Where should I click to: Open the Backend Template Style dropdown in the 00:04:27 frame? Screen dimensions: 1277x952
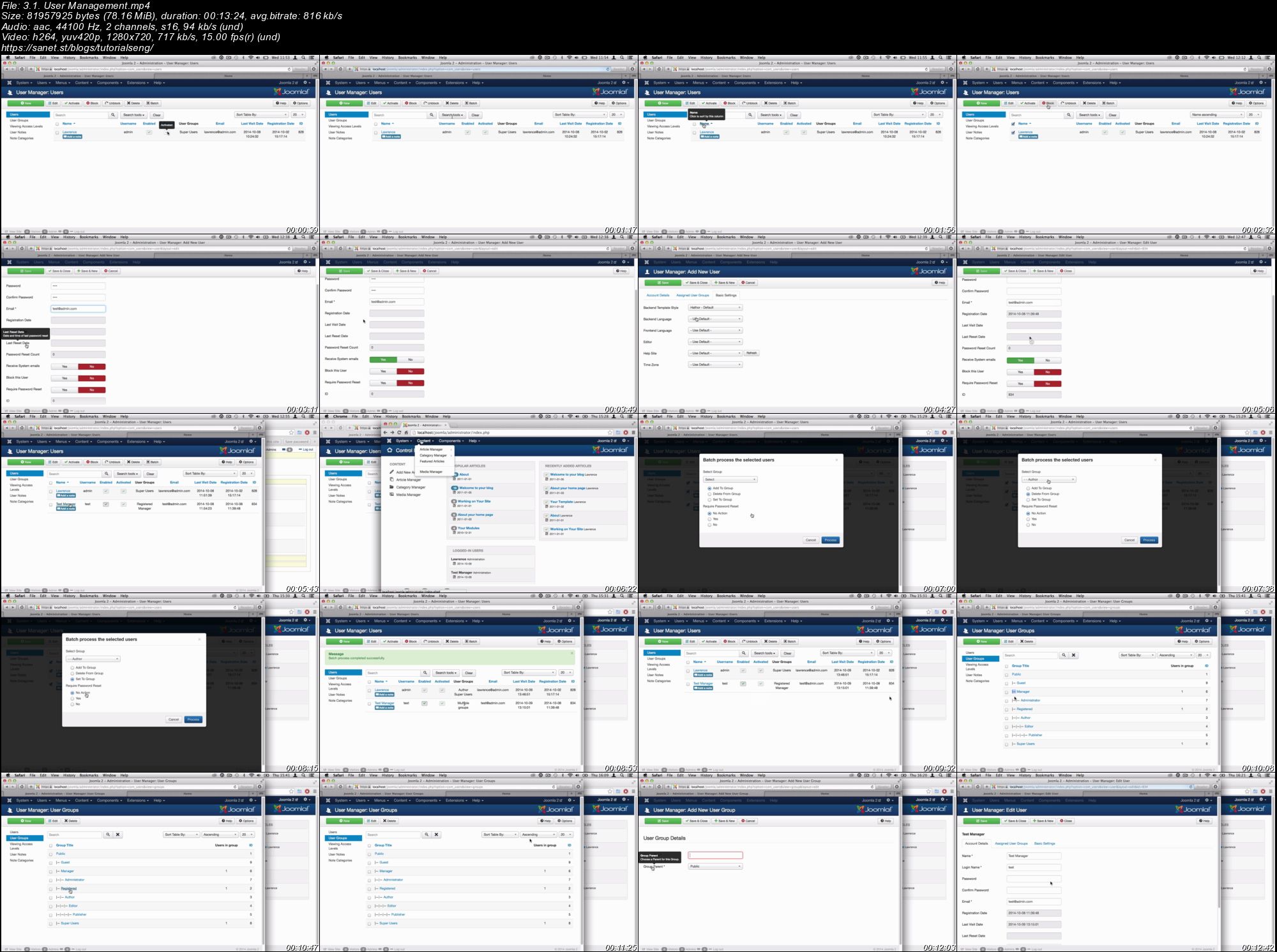(715, 308)
